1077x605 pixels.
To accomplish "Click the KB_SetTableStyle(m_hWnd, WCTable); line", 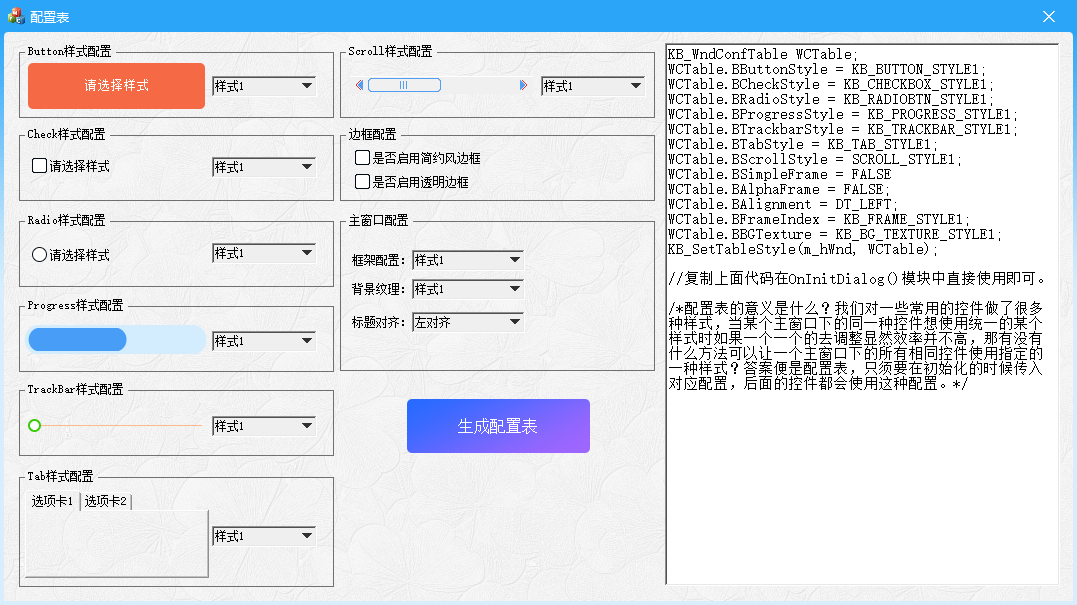I will (x=802, y=249).
